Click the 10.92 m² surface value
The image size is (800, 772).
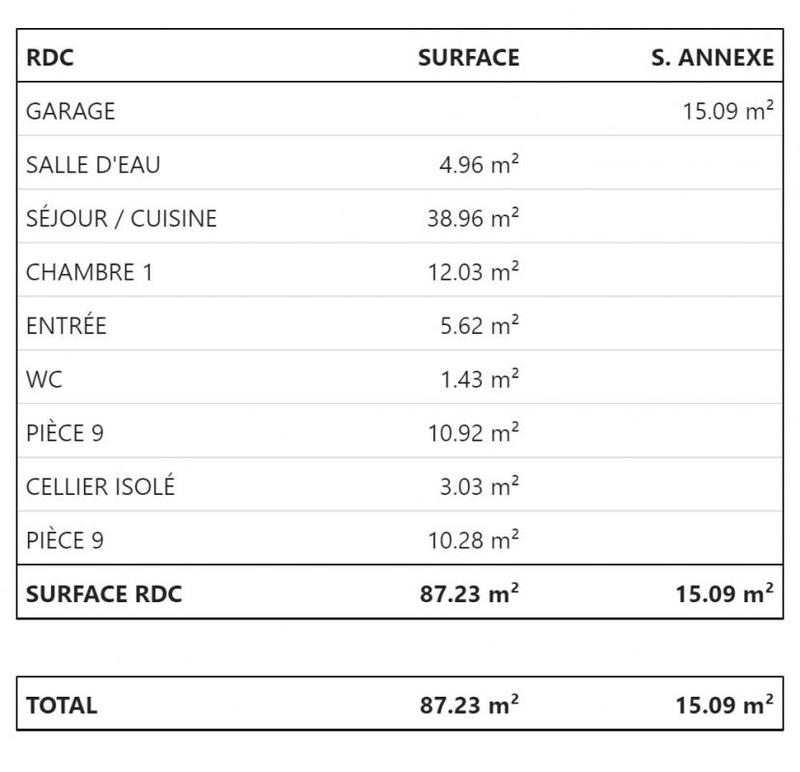click(473, 433)
